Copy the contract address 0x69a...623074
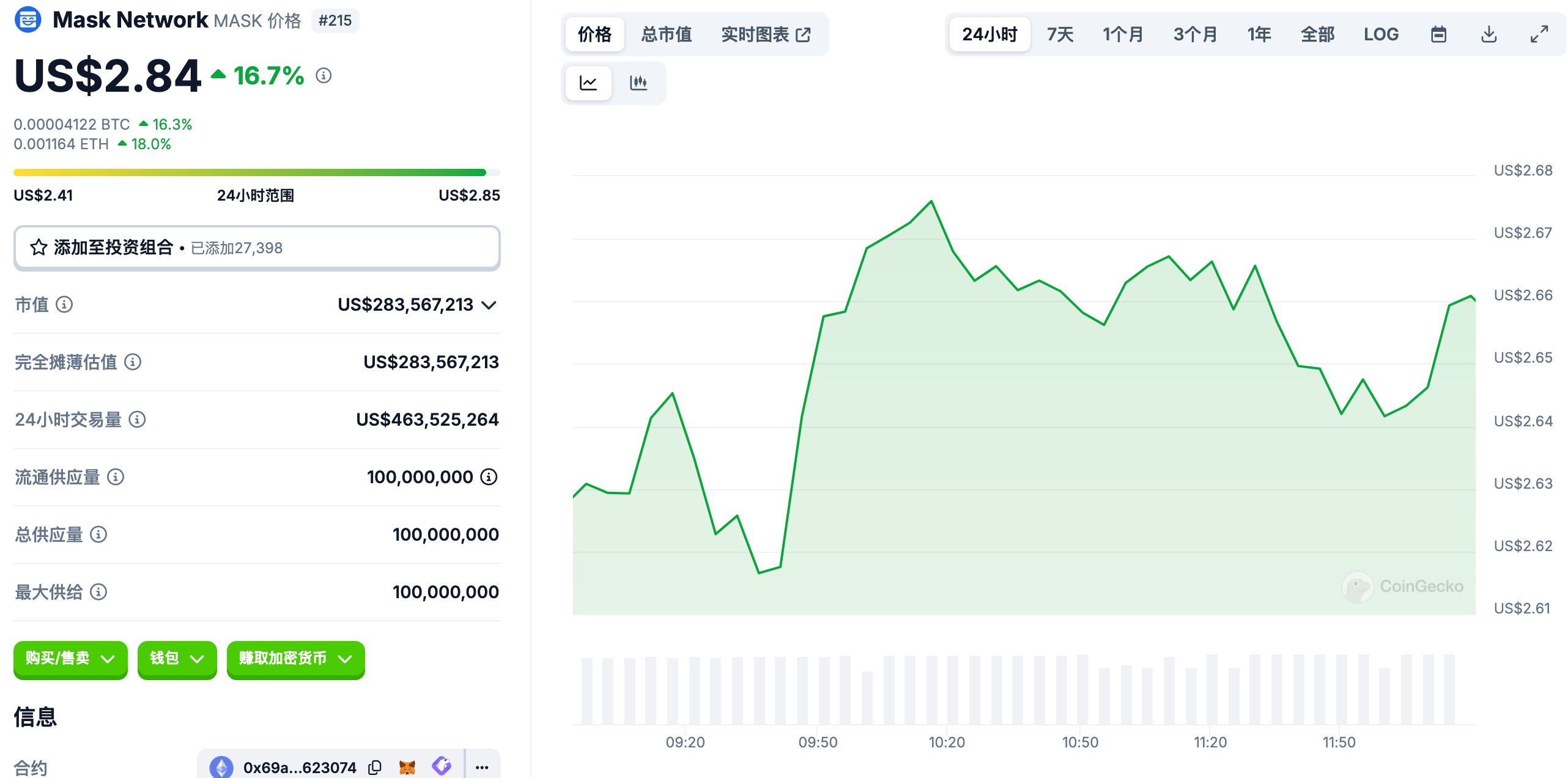1568x778 pixels. pyautogui.click(x=375, y=767)
